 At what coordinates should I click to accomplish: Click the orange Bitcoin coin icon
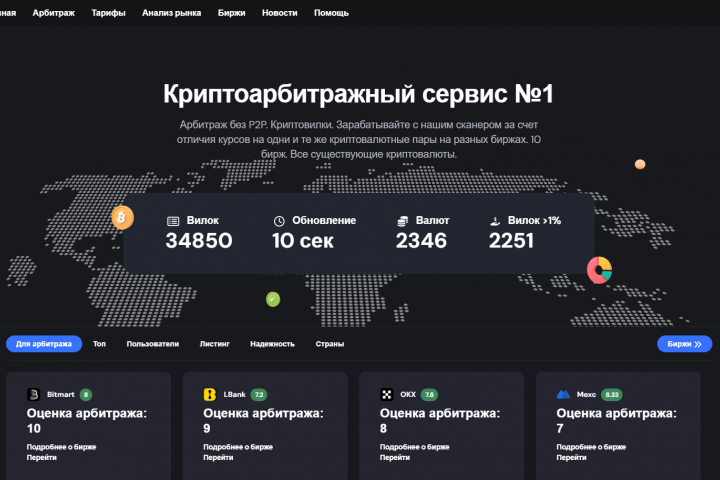[x=122, y=217]
